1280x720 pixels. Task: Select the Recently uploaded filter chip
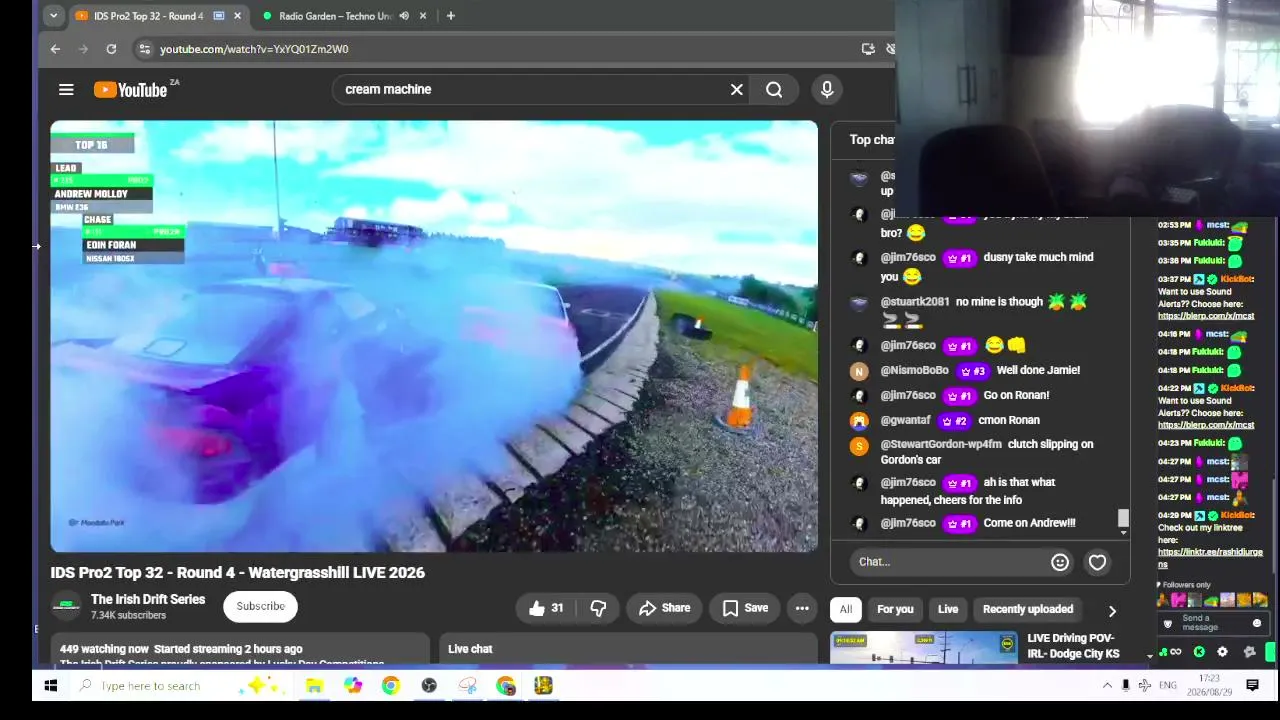1028,609
